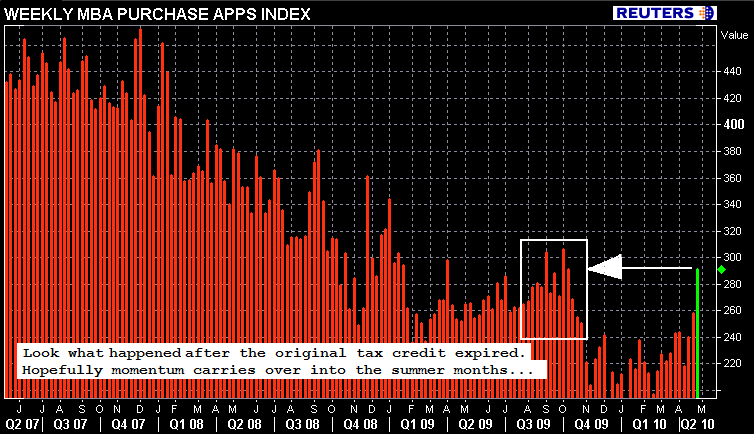Image resolution: width=754 pixels, height=434 pixels.
Task: Click the white arrow's triangular head
Action: 604,268
